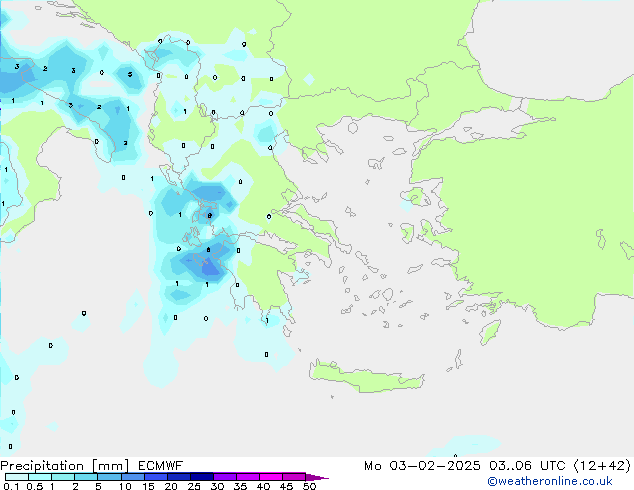The height and width of the screenshot is (490, 634).
Task: Pick the 40–45 mm magenta swatch
Action: pyautogui.click(x=271, y=477)
